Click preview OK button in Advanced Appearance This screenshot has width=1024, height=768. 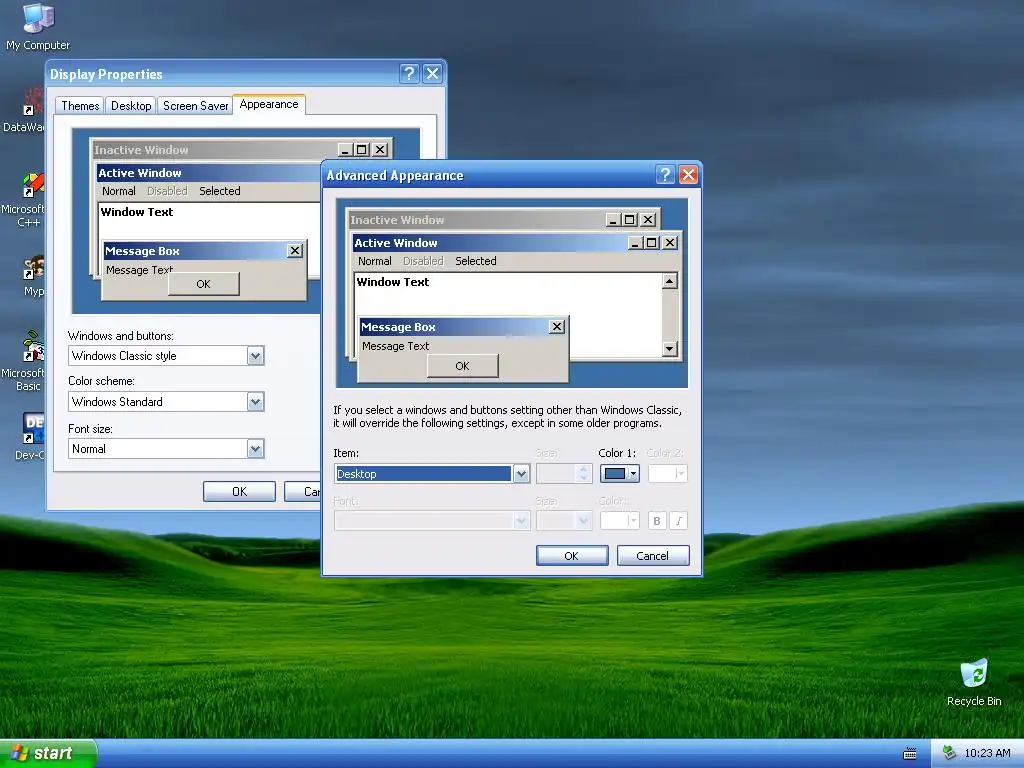(462, 366)
